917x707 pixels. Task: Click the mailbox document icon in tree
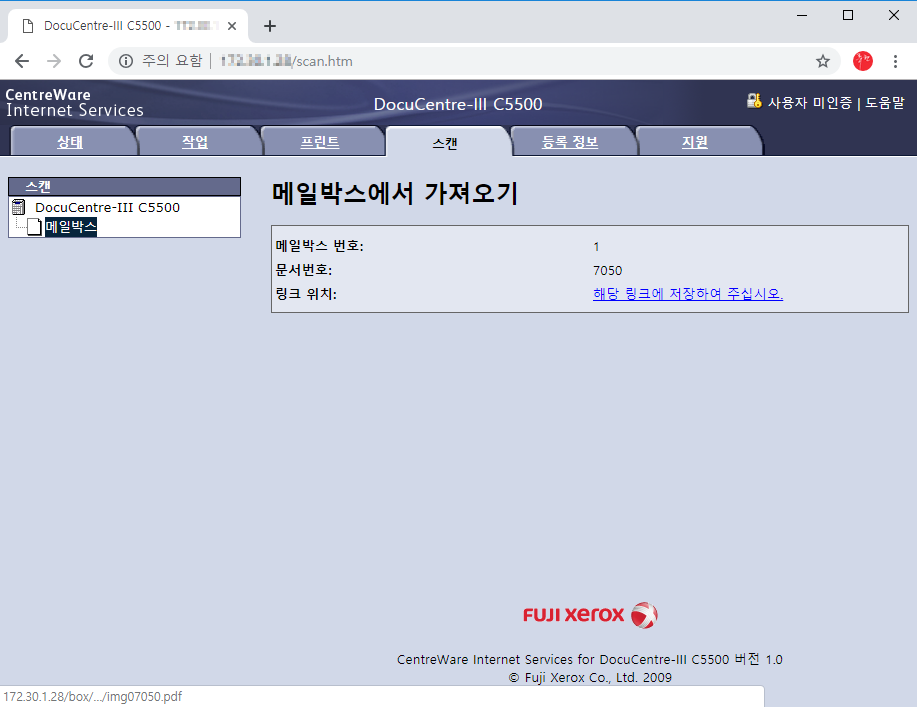(35, 226)
